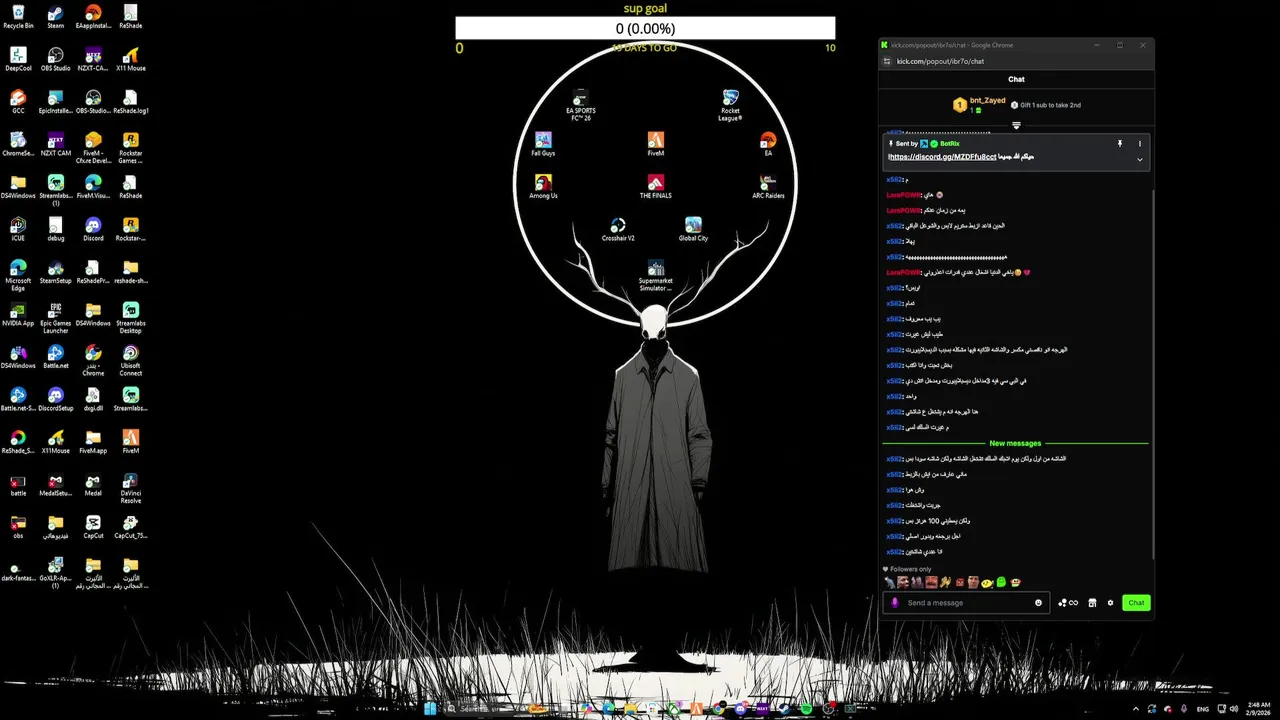Viewport: 1280px width, 720px height.
Task: Select the OBS Studio desktop icon
Action: coord(56,59)
